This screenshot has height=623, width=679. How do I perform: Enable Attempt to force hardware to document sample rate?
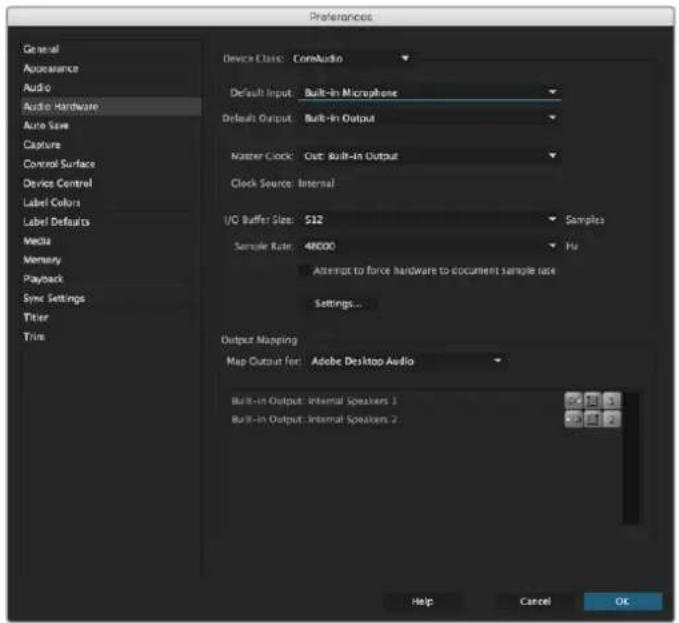pyautogui.click(x=305, y=271)
